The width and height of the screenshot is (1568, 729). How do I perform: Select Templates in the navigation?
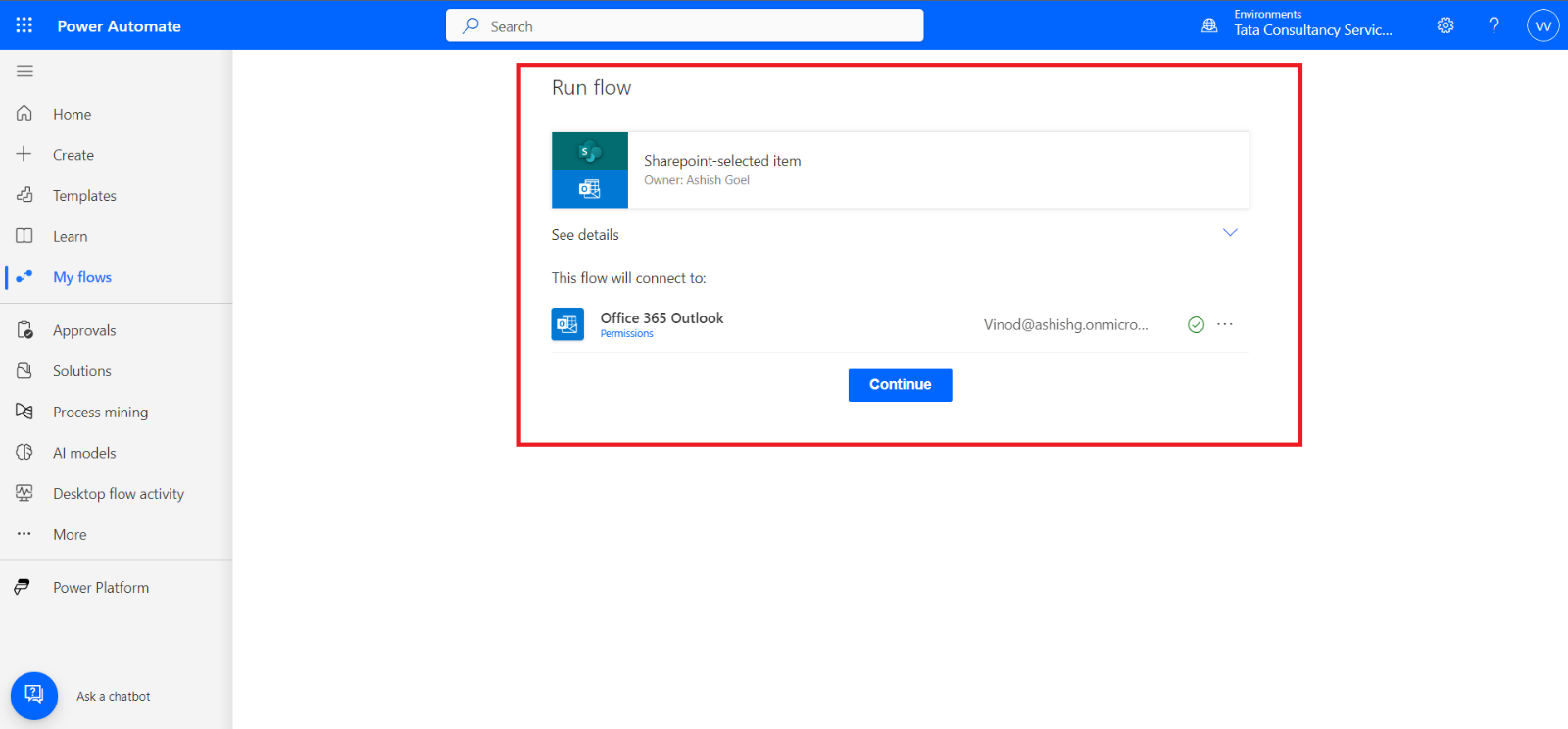[84, 196]
